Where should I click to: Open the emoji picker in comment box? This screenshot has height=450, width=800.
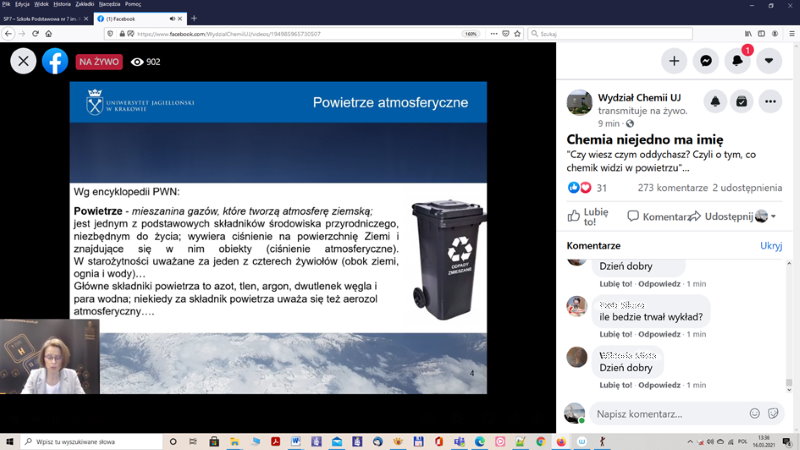pos(755,413)
